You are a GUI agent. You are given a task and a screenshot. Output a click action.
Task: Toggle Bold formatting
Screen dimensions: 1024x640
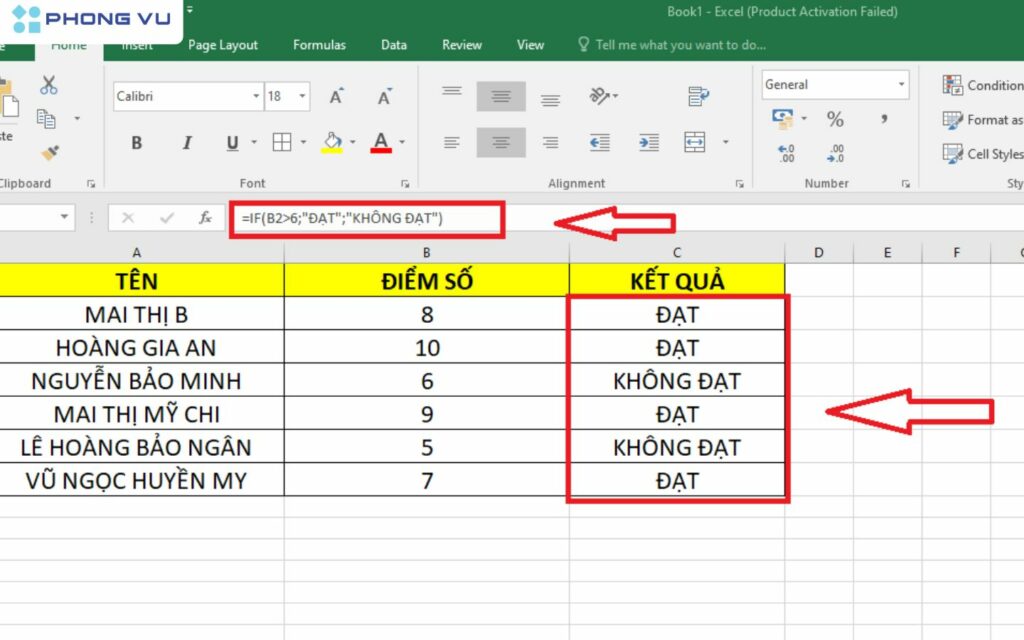[x=137, y=143]
